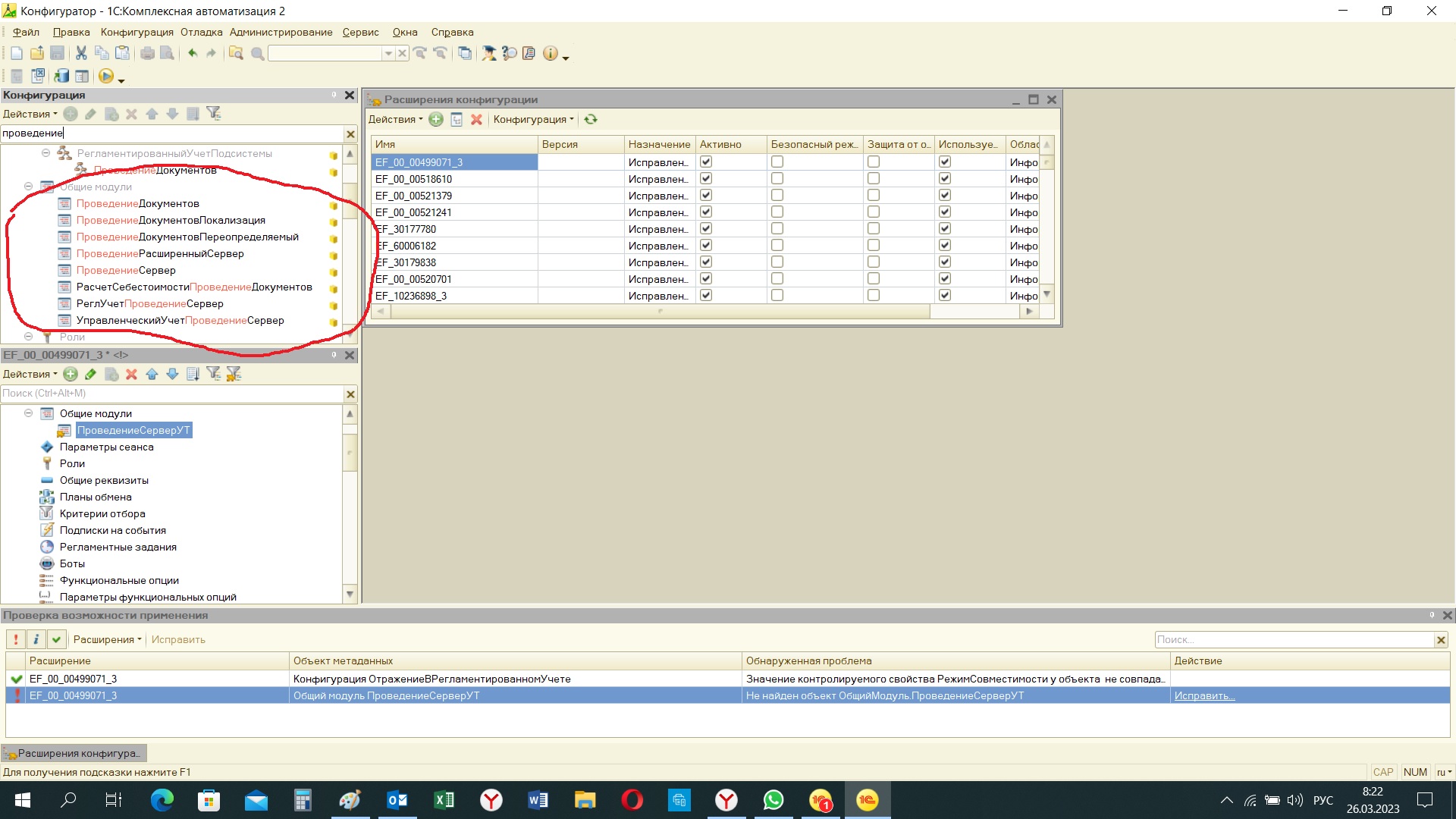Click the modified objects filter funnel in extension panel

click(234, 374)
